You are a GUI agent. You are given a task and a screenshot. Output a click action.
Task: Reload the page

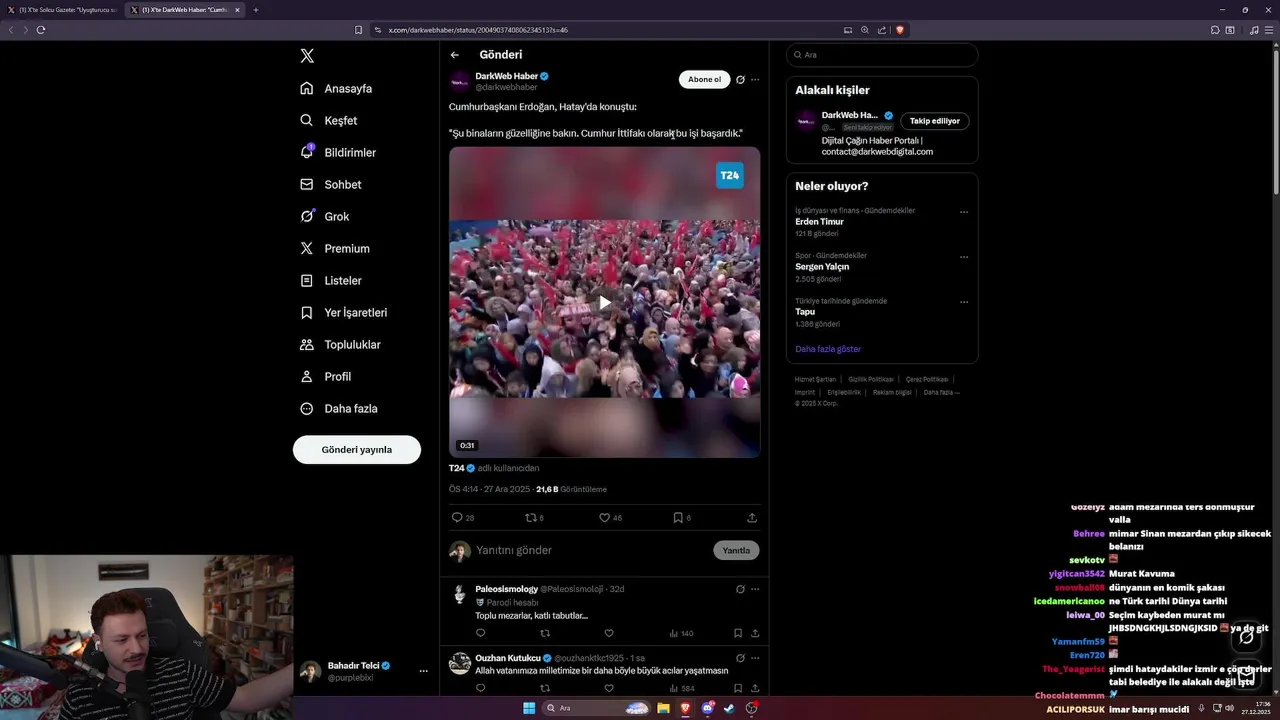point(41,30)
